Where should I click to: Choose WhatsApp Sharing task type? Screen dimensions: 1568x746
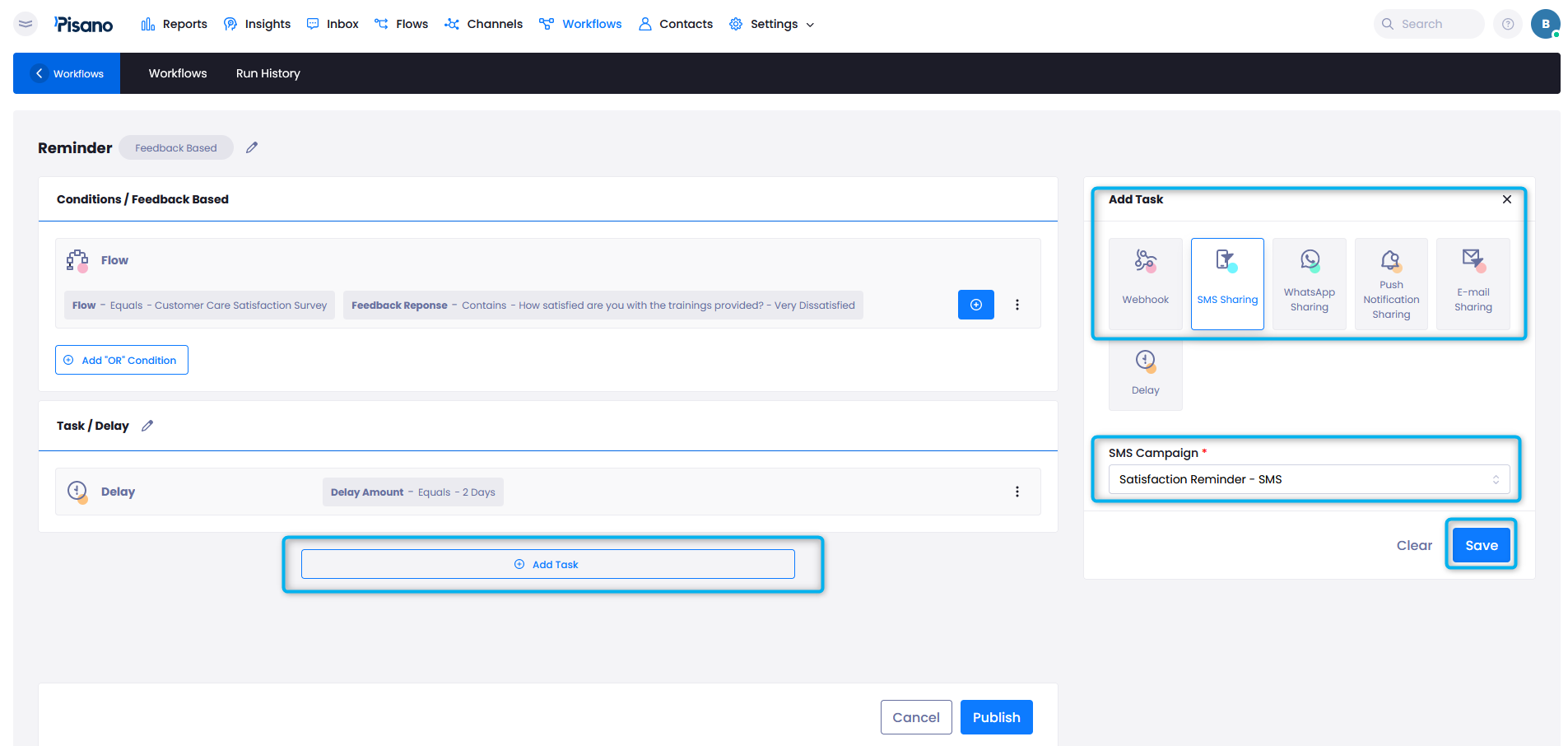click(x=1309, y=283)
